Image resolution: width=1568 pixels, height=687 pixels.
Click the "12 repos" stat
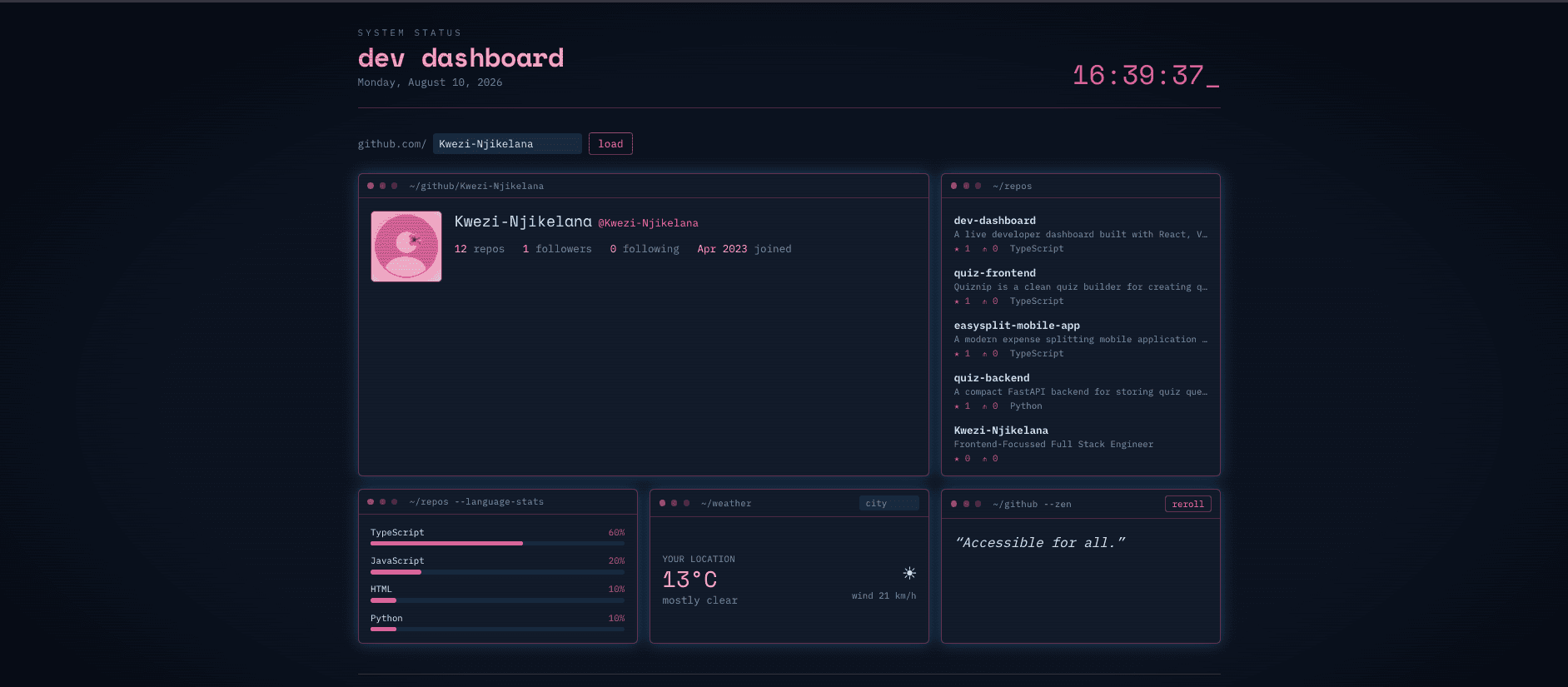pos(480,249)
